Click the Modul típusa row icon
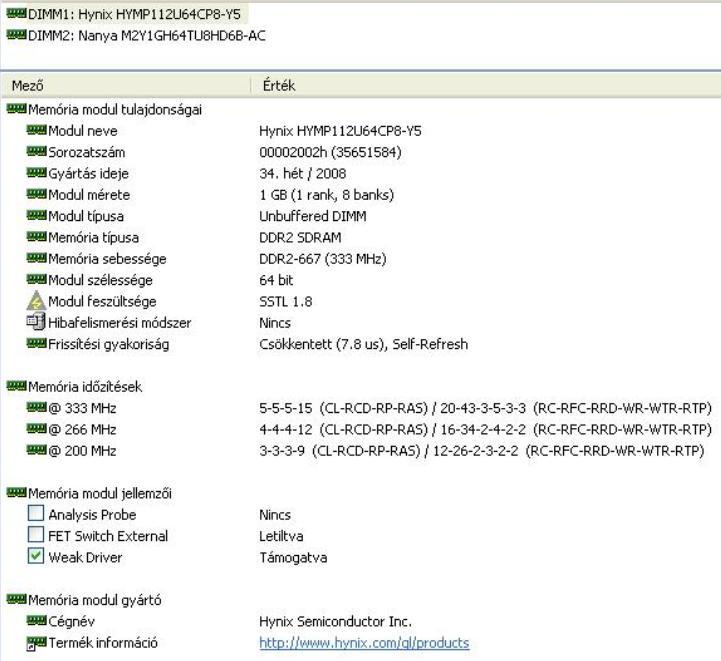This screenshot has height=661, width=721. pos(36,215)
